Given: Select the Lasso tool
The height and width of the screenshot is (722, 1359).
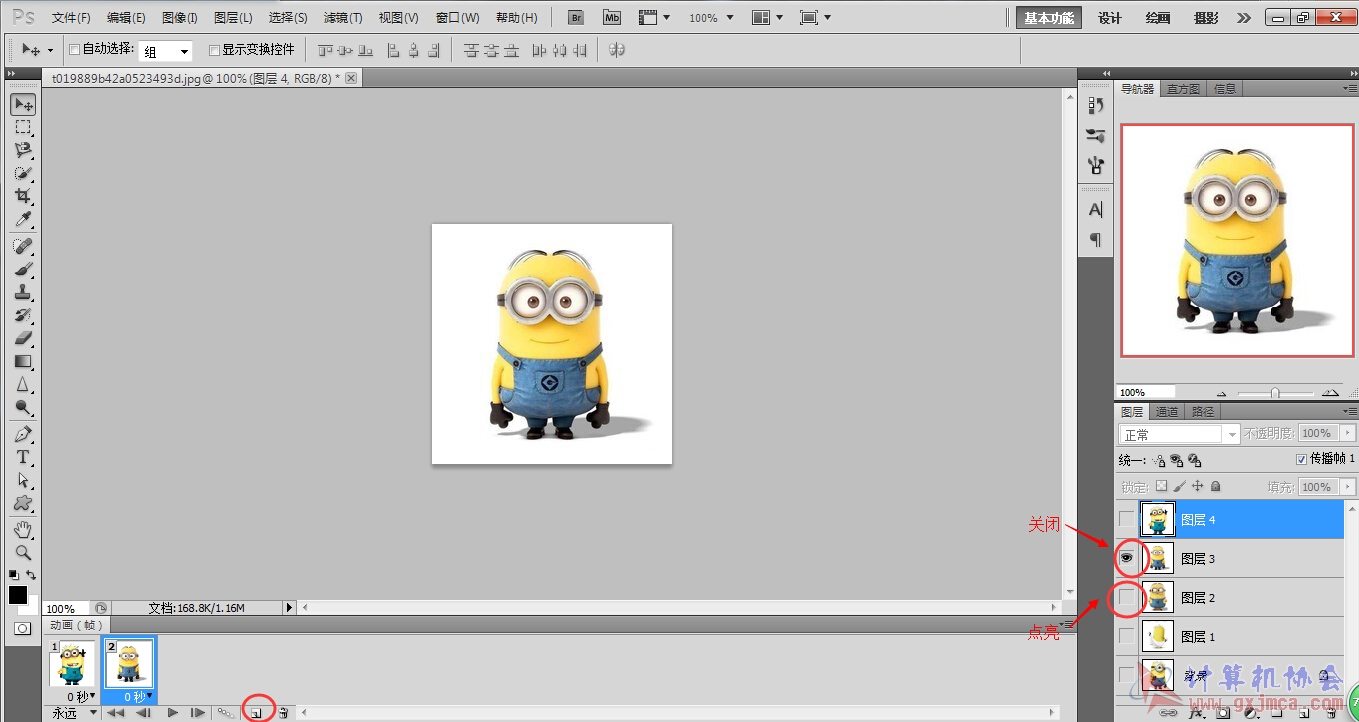Looking at the screenshot, I should coord(23,150).
